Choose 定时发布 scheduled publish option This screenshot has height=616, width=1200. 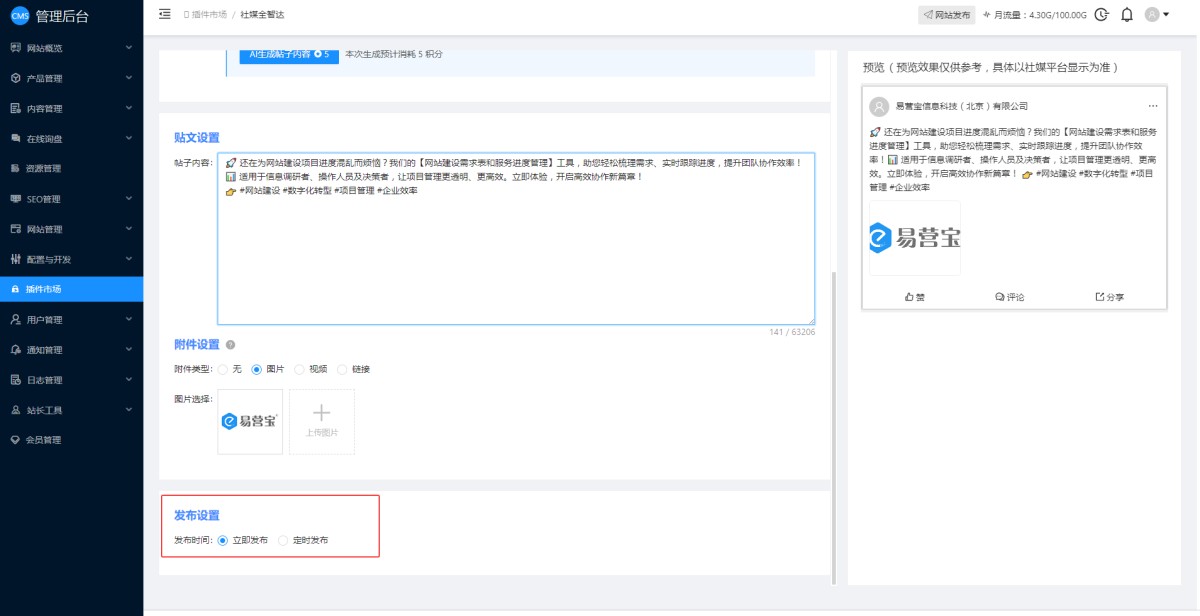click(x=283, y=540)
